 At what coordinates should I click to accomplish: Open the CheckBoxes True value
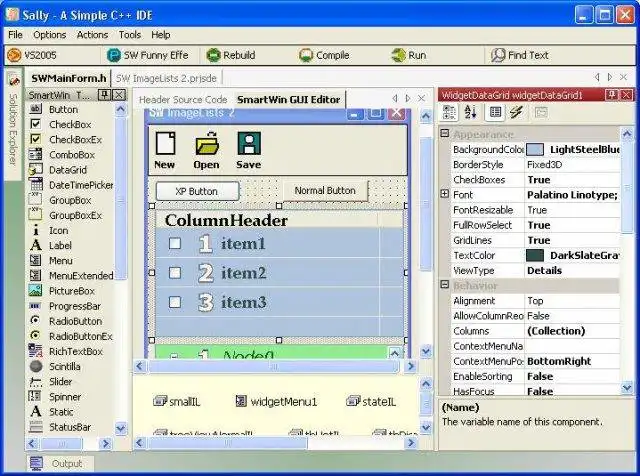click(x=572, y=180)
